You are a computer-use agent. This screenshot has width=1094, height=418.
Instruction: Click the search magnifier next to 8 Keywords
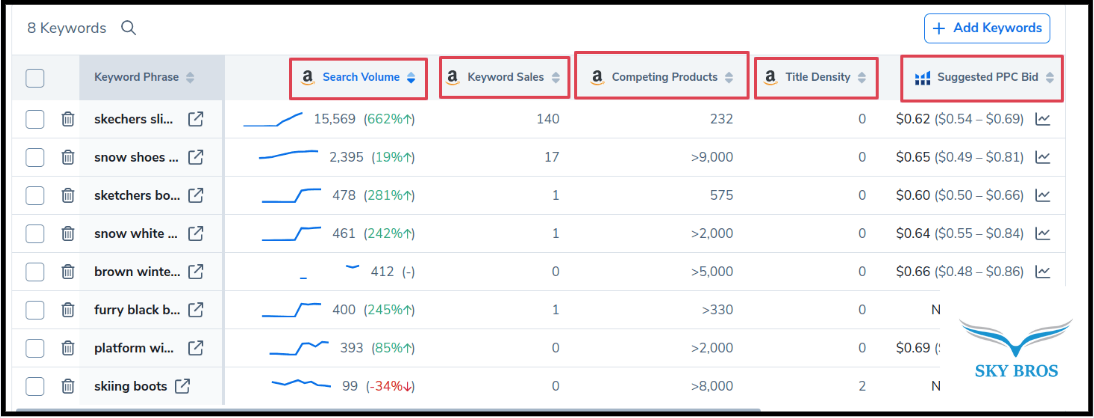click(128, 28)
